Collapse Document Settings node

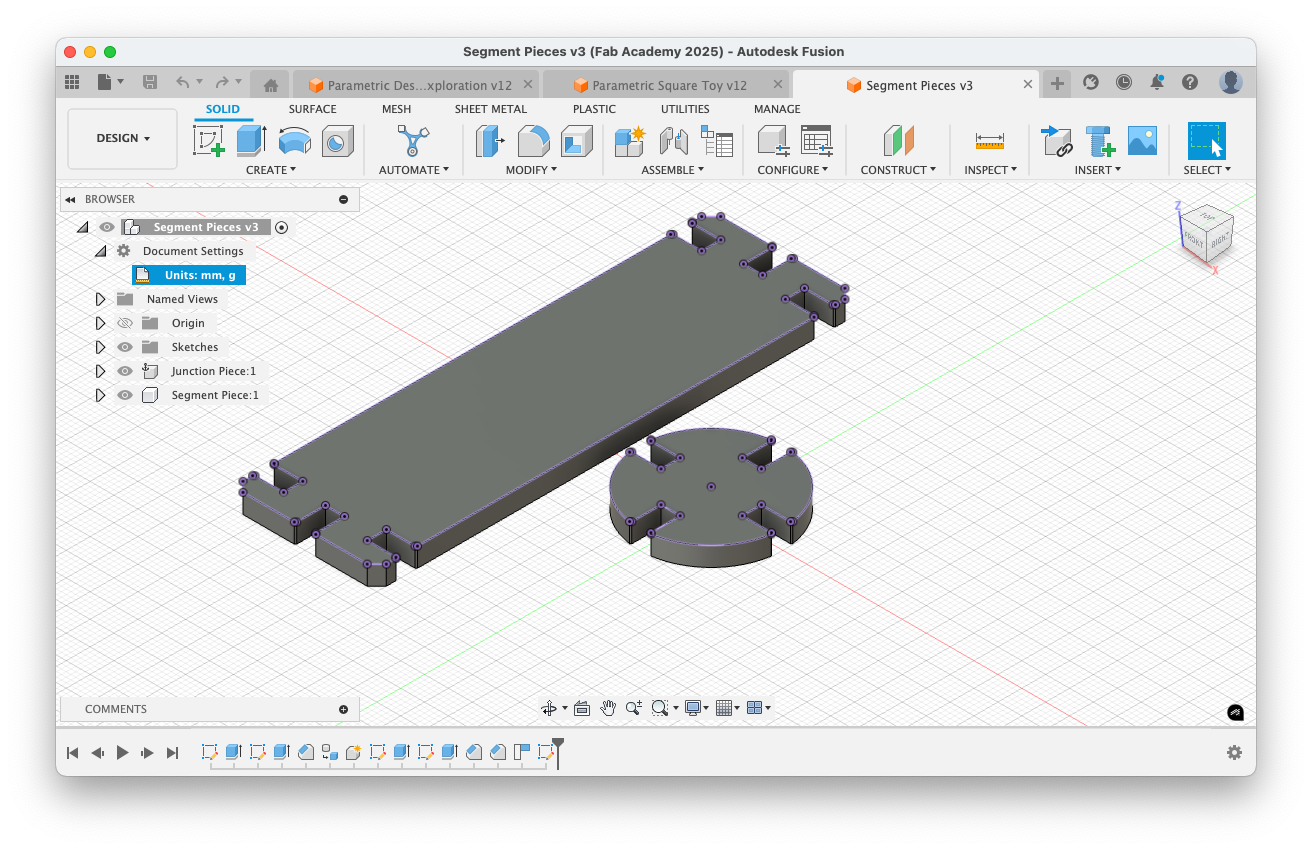100,251
